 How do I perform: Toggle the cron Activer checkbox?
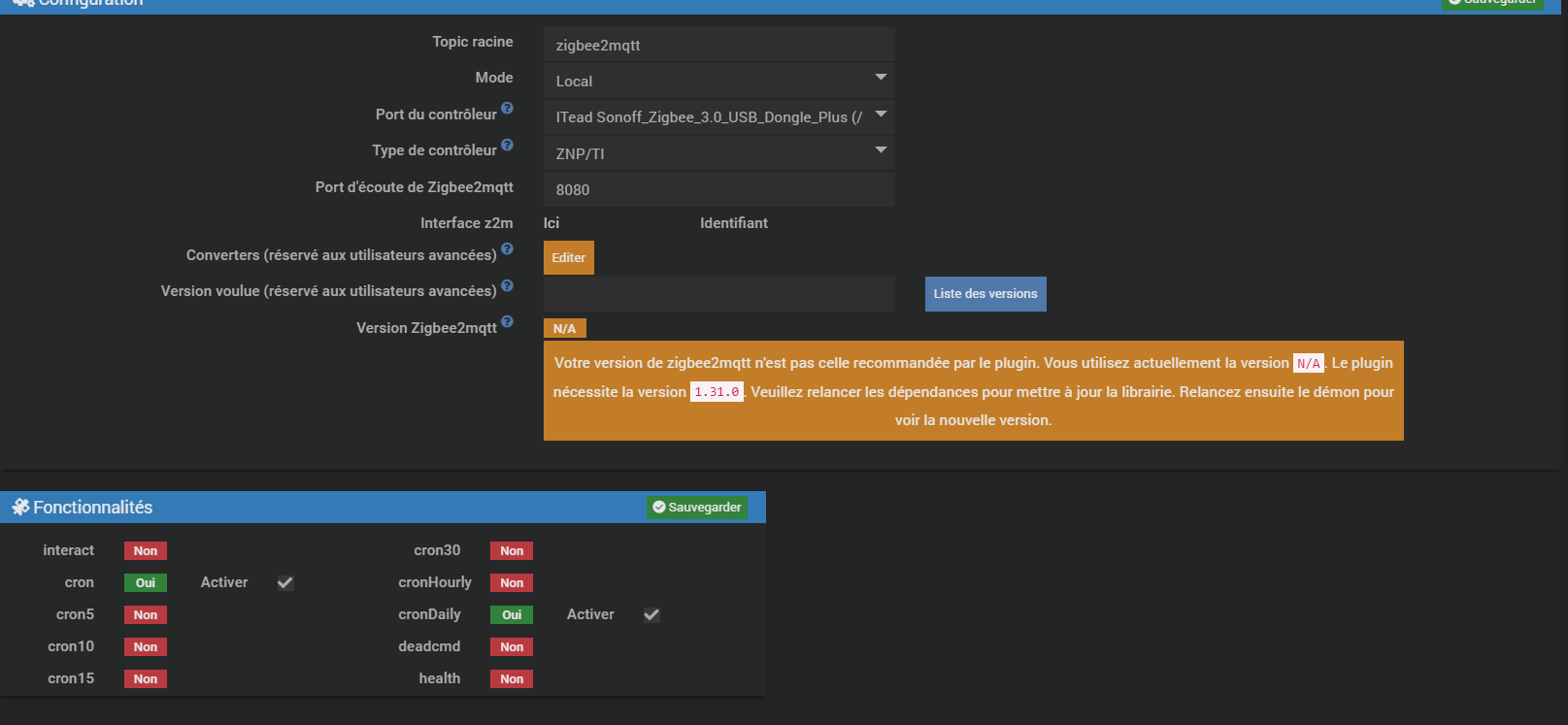[x=285, y=583]
